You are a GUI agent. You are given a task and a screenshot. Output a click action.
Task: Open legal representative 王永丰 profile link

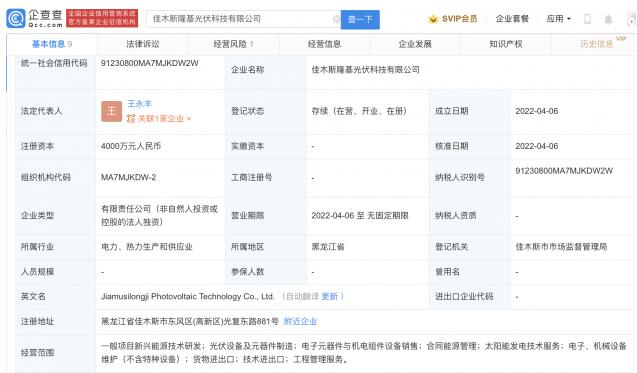tap(139, 104)
